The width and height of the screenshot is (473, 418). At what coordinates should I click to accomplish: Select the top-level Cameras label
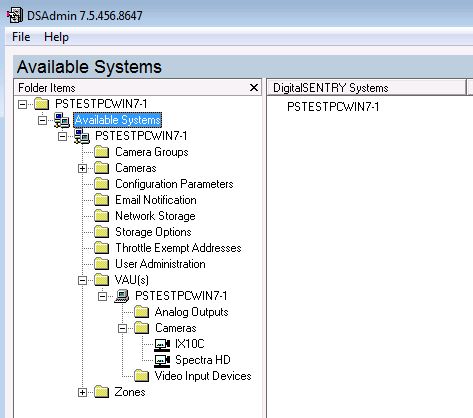tap(136, 168)
